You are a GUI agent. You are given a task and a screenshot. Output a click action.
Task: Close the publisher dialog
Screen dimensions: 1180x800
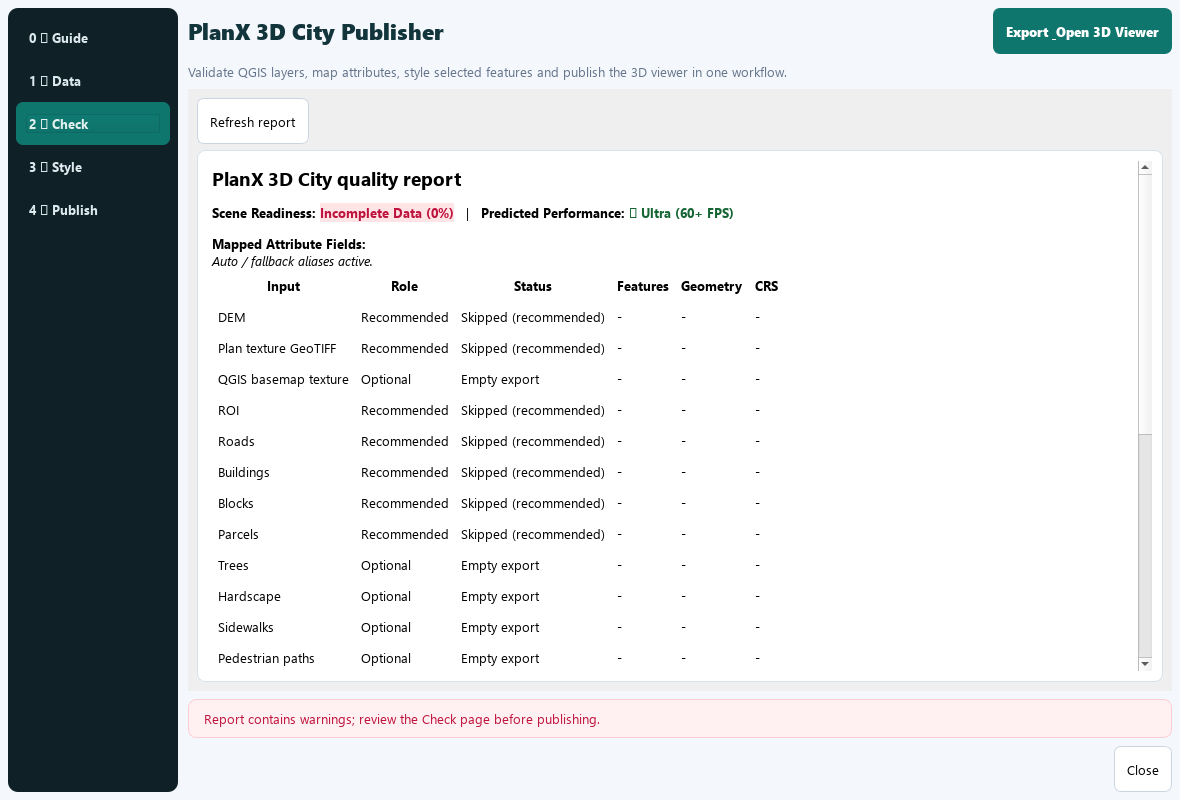pyautogui.click(x=1142, y=769)
